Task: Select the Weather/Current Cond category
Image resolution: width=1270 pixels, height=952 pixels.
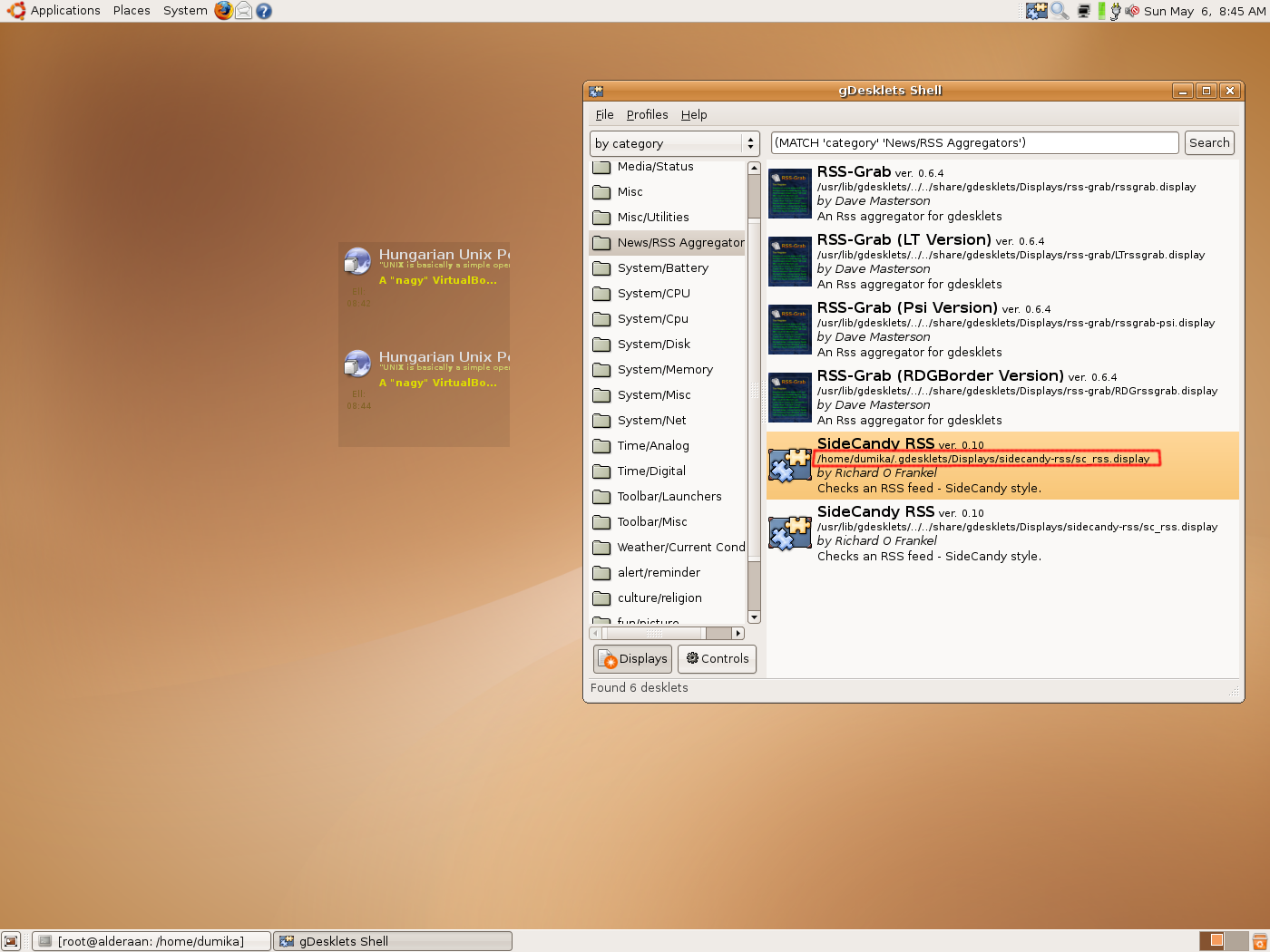Action: [x=668, y=548]
